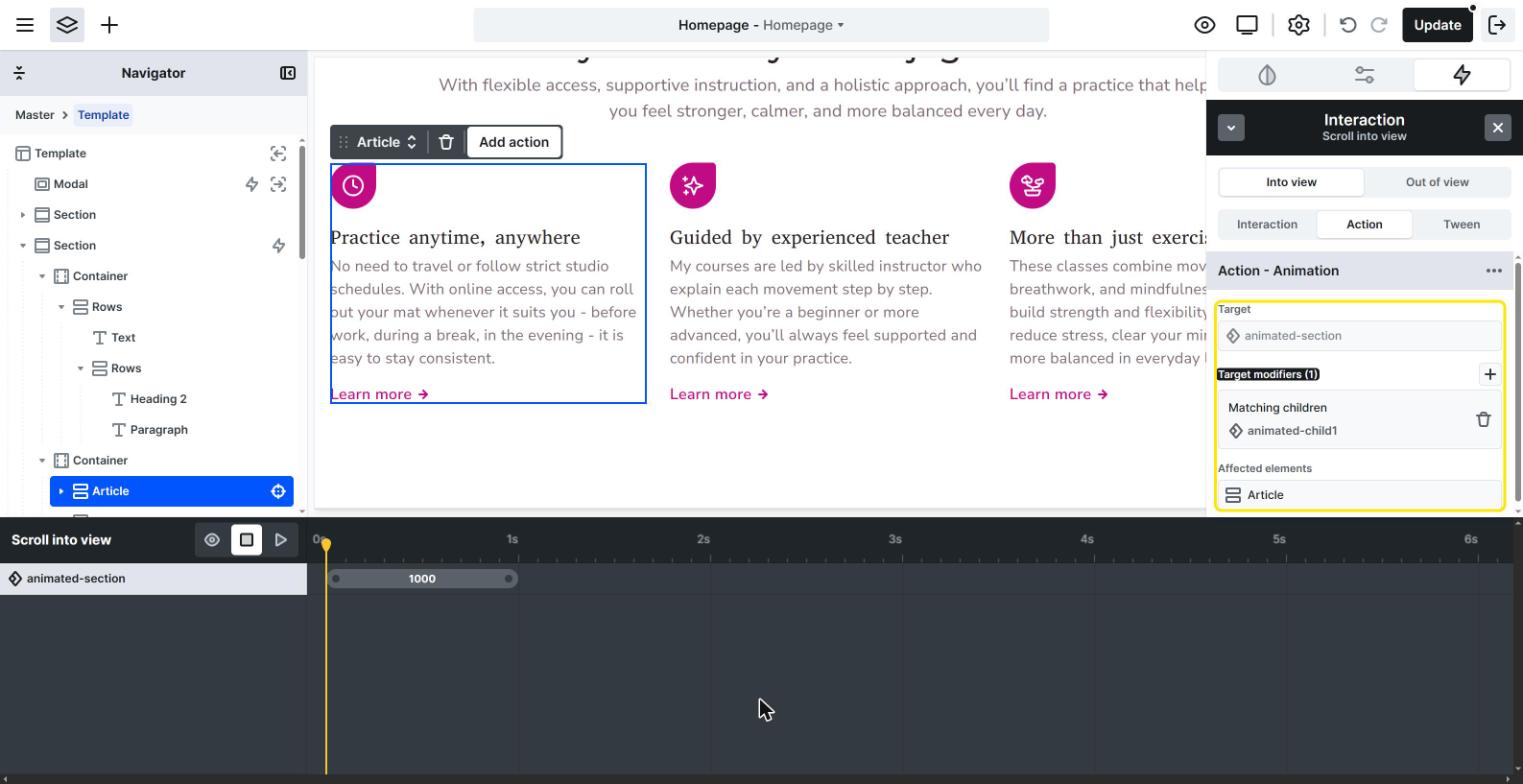1523x784 pixels.
Task: Click the plus add element icon
Action: [x=110, y=25]
